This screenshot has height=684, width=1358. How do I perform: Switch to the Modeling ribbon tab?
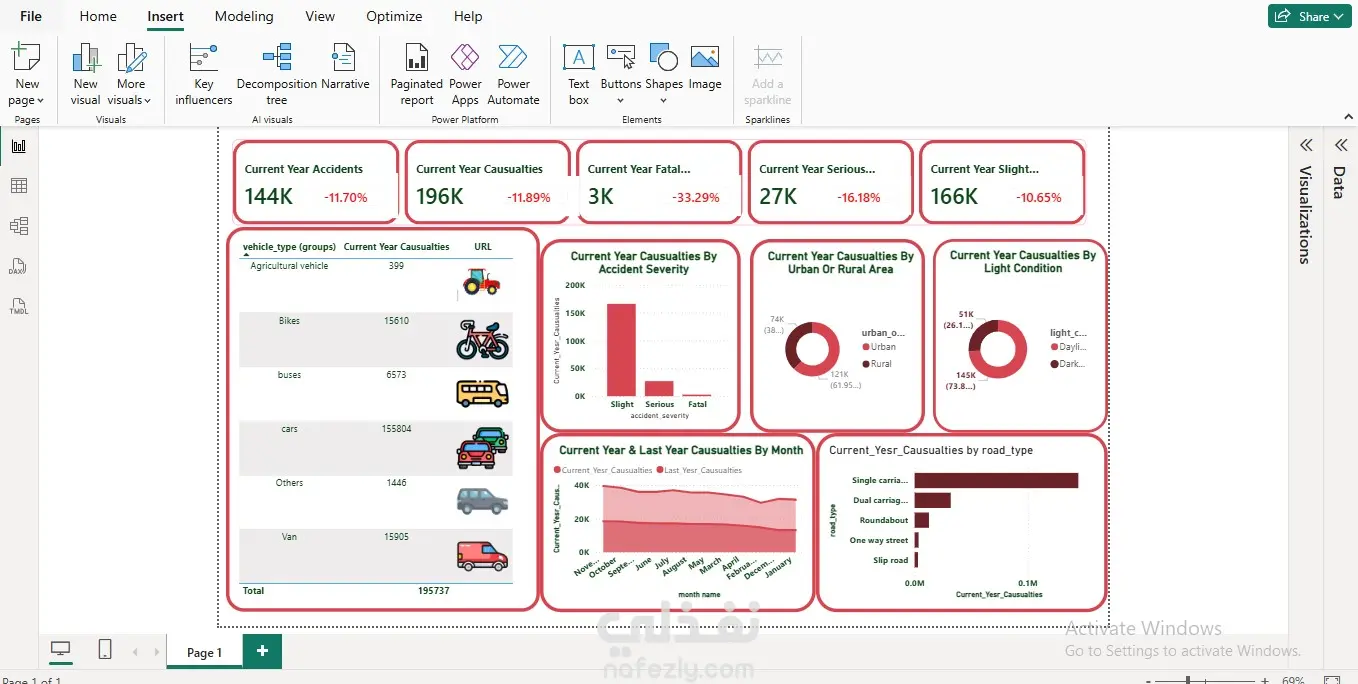(x=244, y=16)
